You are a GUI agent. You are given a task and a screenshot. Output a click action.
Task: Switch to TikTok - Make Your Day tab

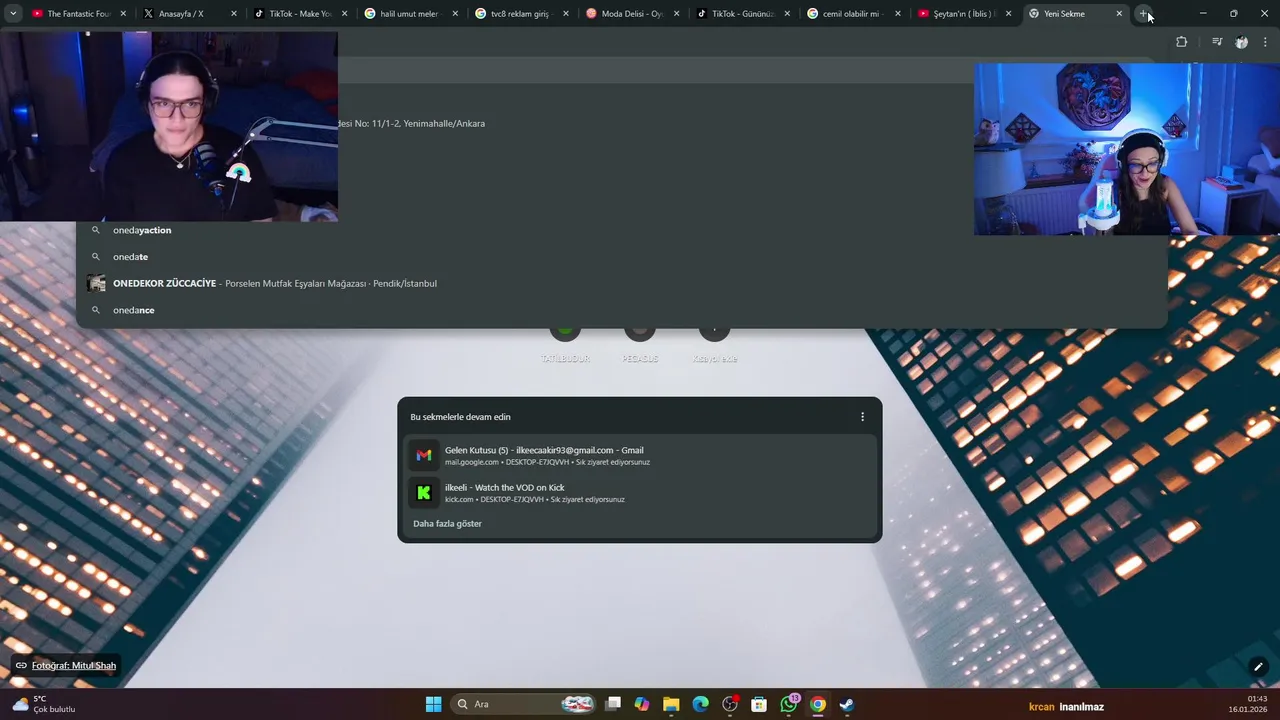point(300,14)
